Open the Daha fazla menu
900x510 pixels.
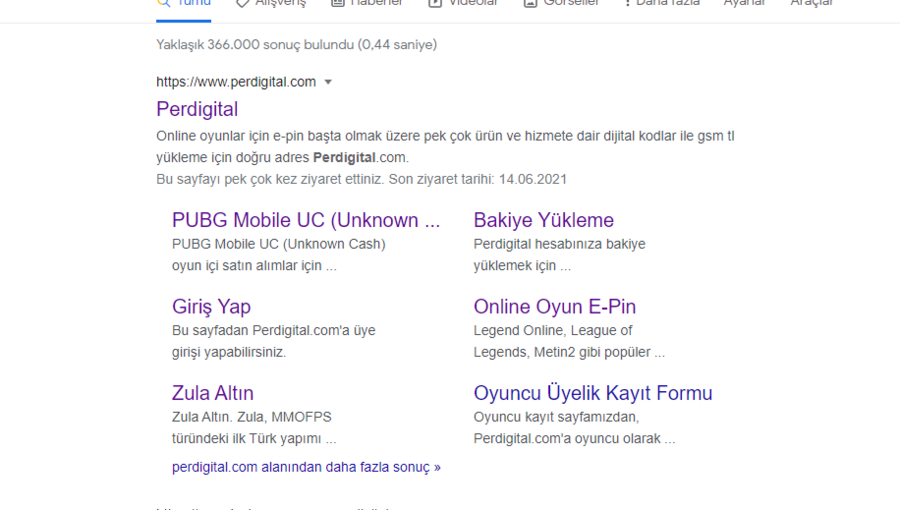point(662,3)
